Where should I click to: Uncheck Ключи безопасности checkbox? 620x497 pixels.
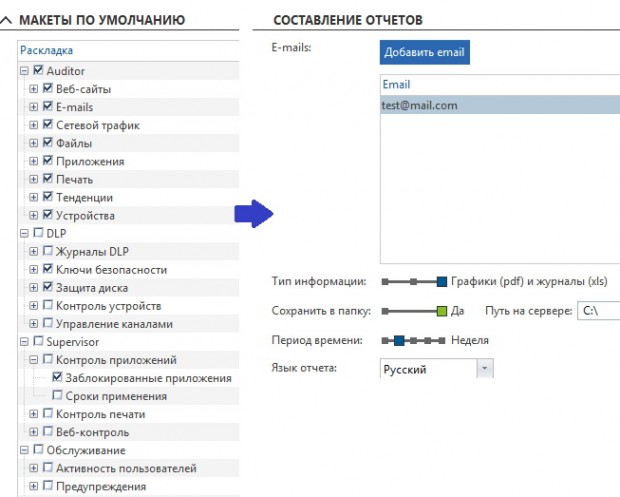point(48,268)
